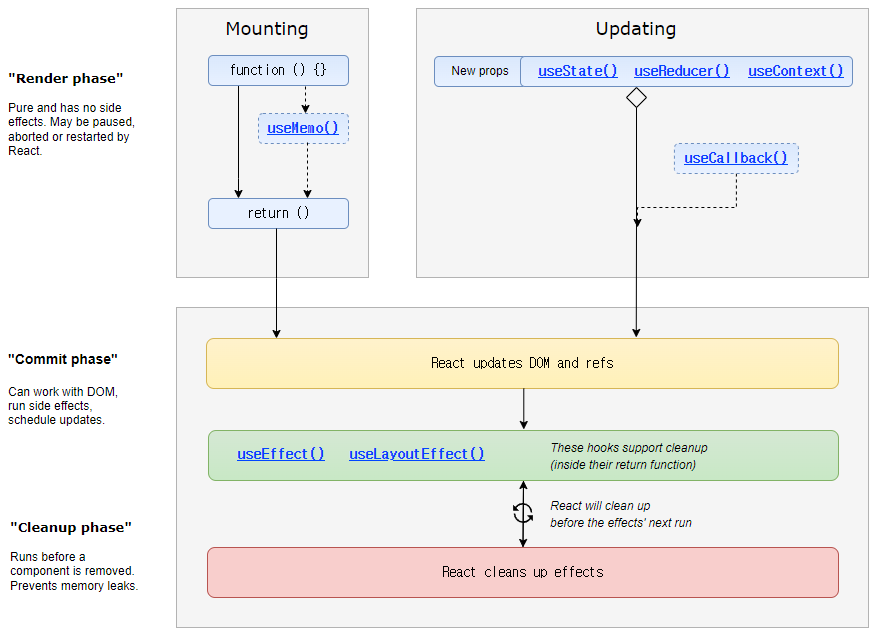Click the "Commit phase" heading
The width and height of the screenshot is (883, 635).
point(63,359)
